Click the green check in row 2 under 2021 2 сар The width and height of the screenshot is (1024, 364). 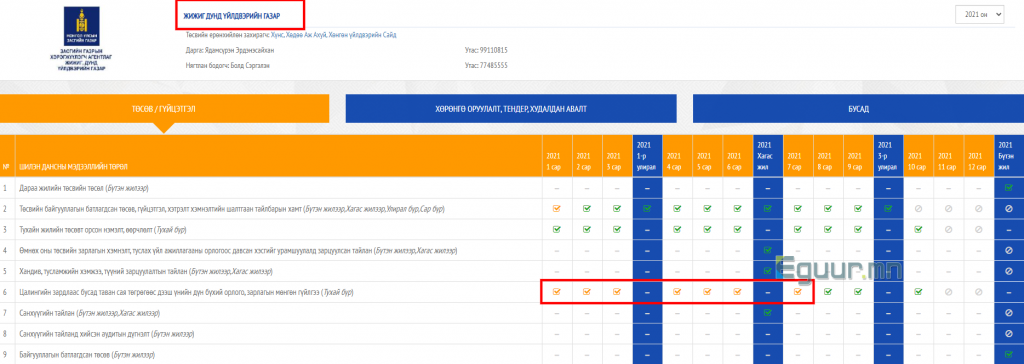coord(586,208)
